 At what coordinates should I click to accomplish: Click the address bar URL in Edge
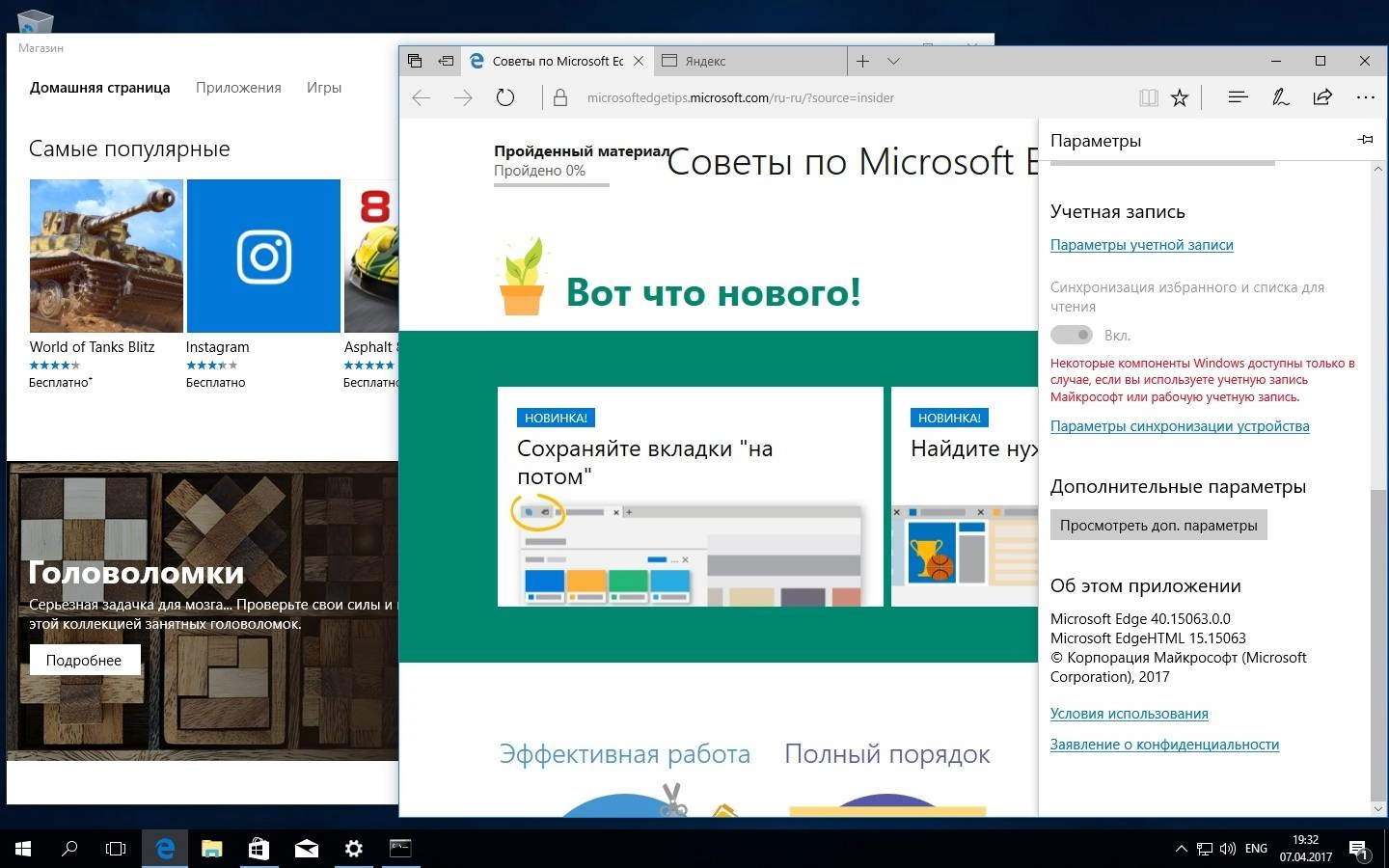point(740,97)
